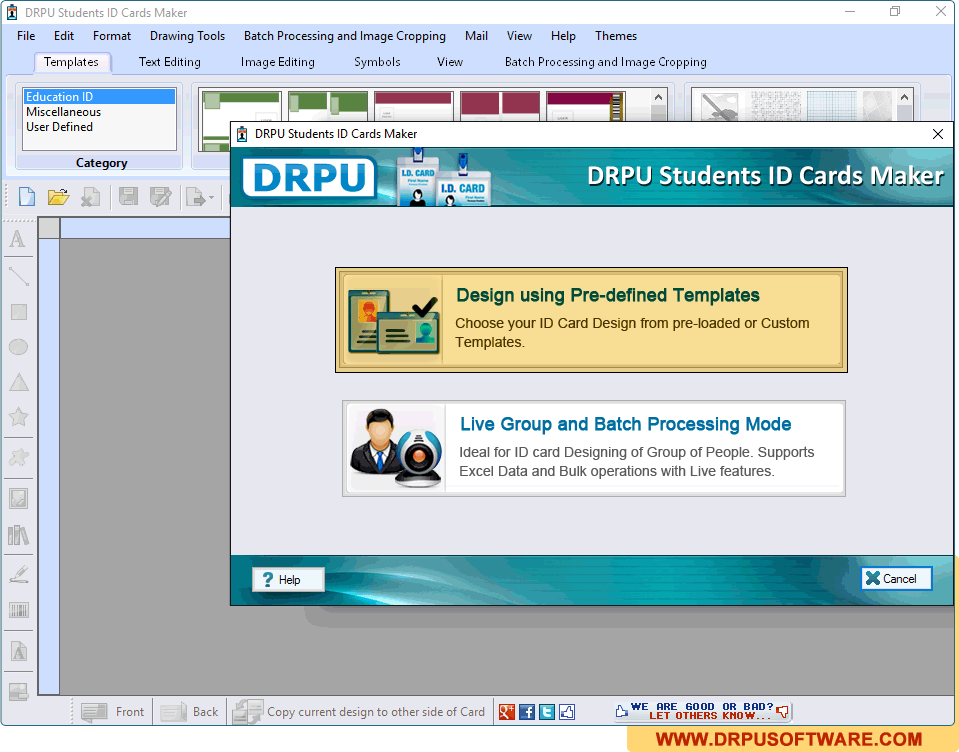
Task: Open the Mail menu
Action: coord(476,36)
